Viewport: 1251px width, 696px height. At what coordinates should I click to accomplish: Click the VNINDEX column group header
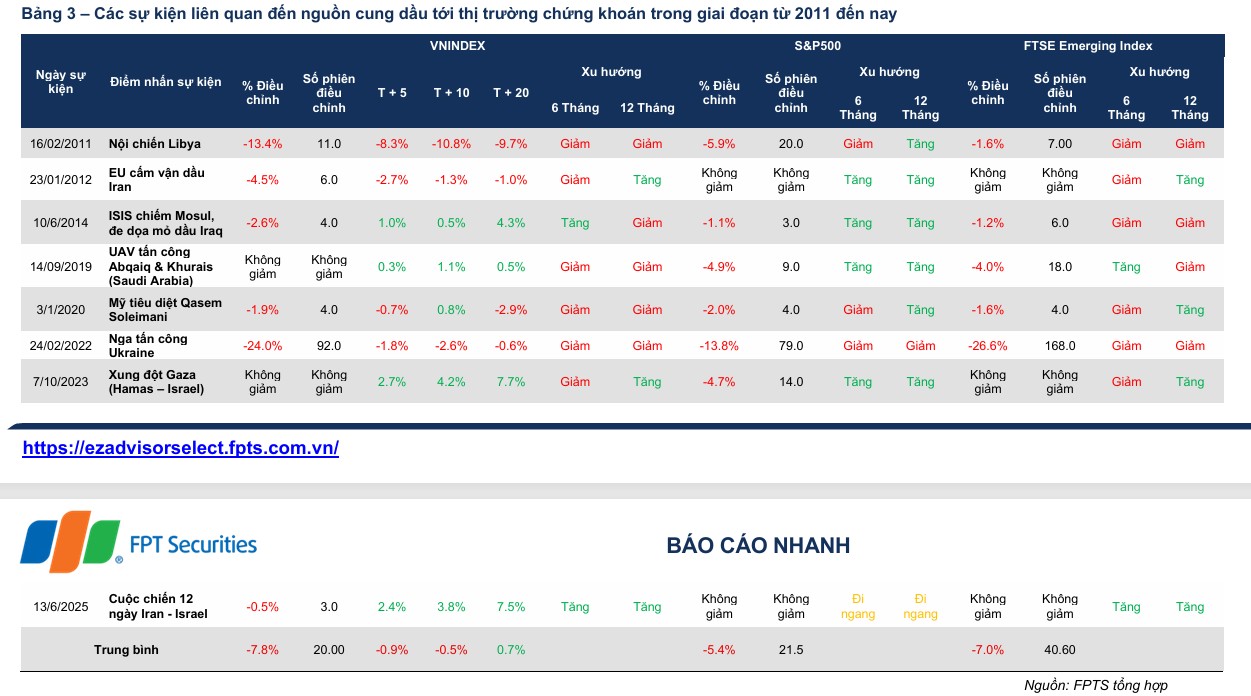point(457,46)
